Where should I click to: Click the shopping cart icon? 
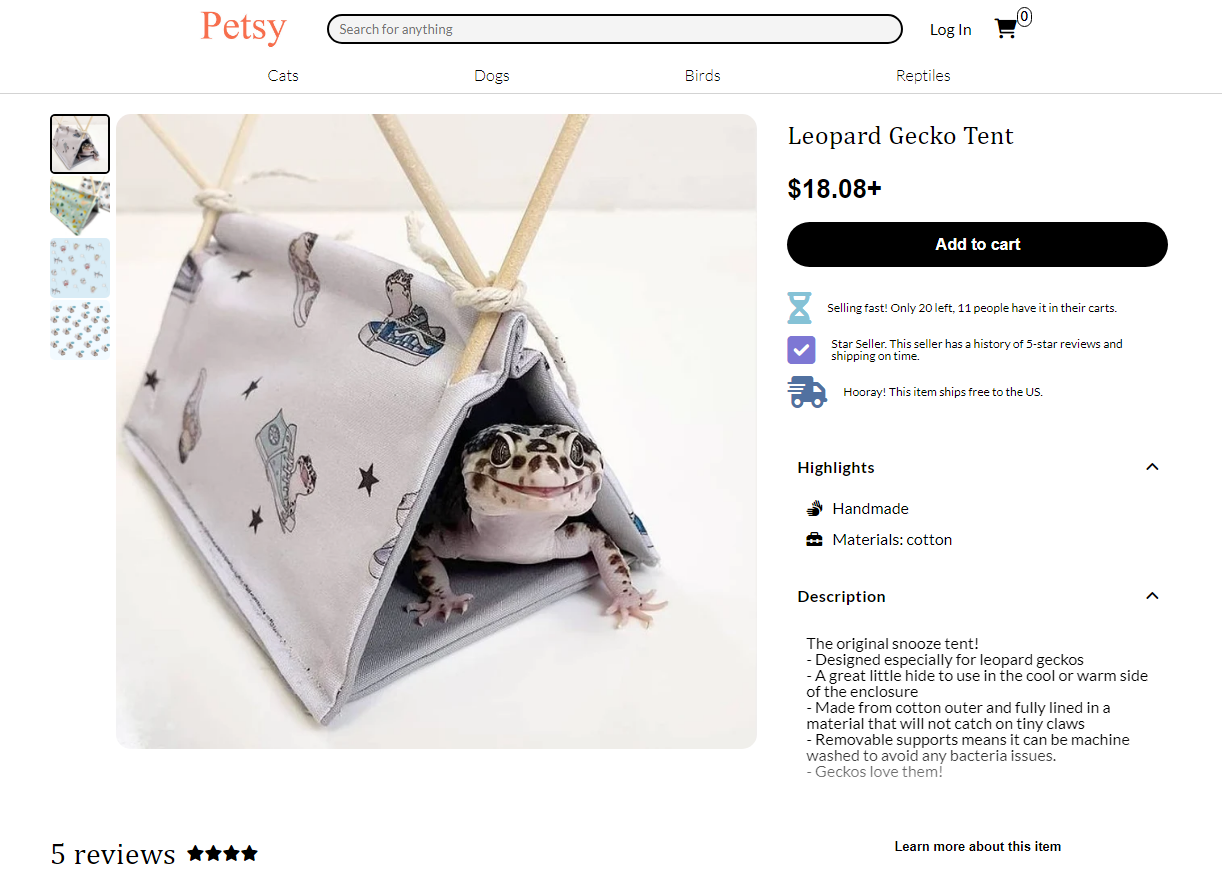(1006, 29)
